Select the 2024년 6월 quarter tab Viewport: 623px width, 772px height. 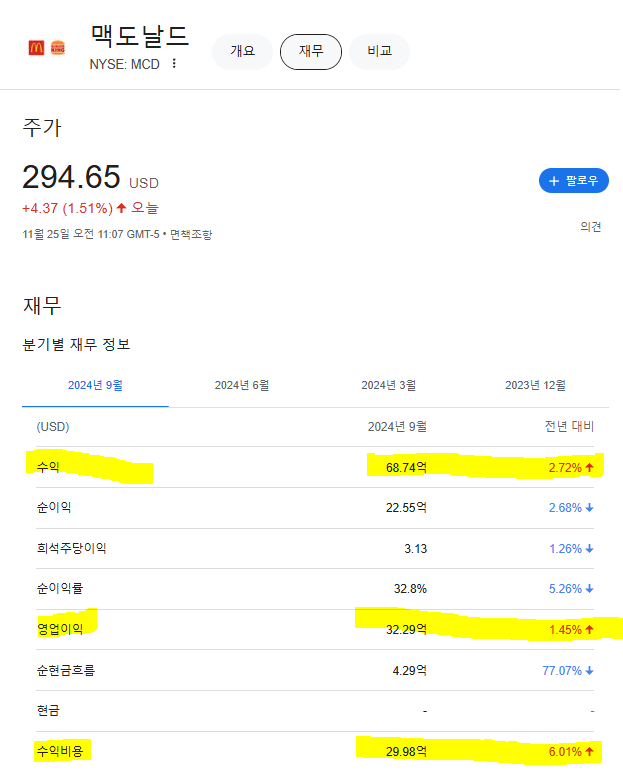tap(242, 386)
